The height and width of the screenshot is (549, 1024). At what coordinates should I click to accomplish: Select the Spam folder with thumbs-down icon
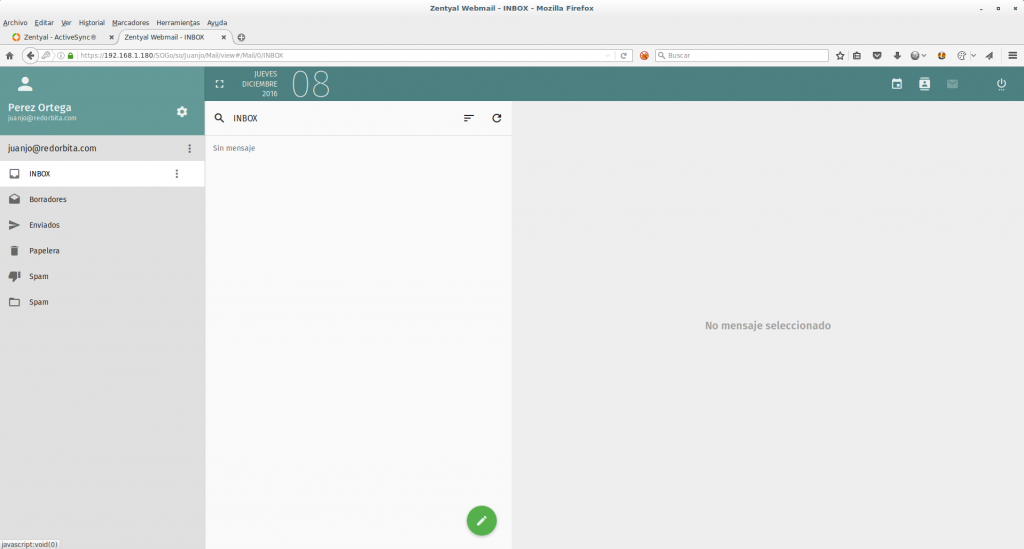pos(38,276)
